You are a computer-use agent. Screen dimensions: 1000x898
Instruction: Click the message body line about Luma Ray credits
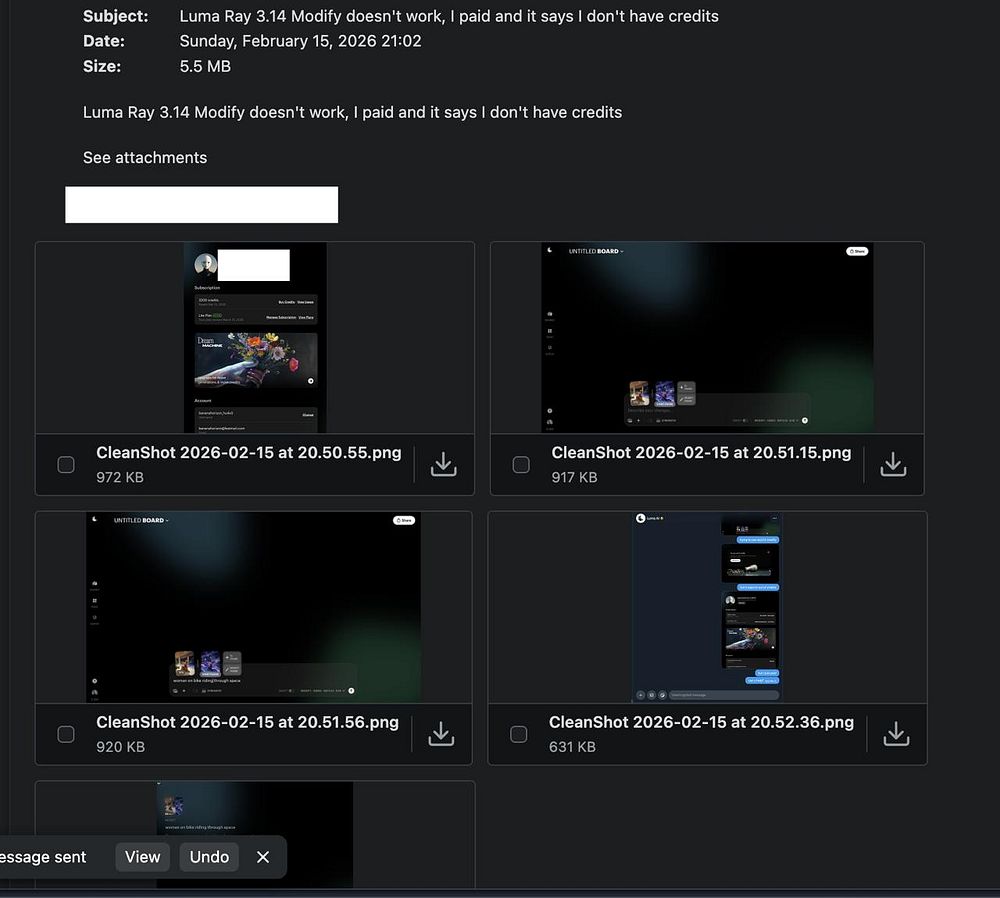[x=353, y=112]
